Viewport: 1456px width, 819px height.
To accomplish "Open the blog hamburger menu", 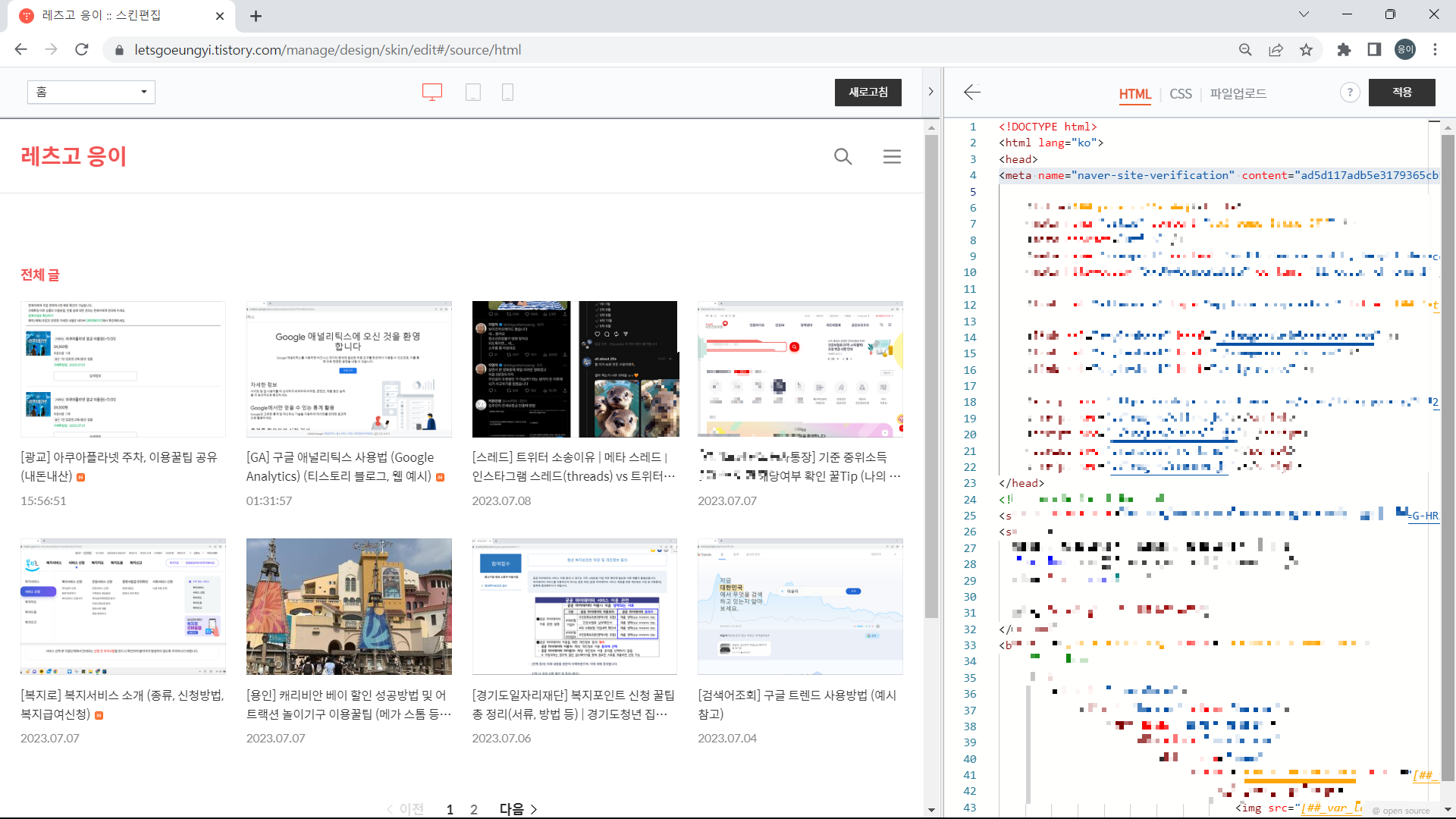I will pyautogui.click(x=892, y=157).
